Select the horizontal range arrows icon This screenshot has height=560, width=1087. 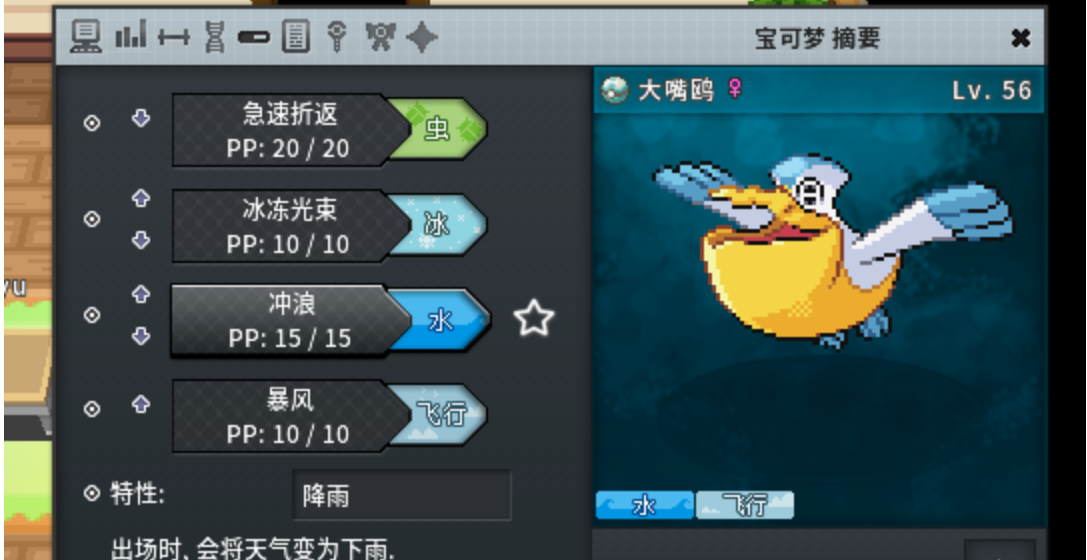coord(173,37)
